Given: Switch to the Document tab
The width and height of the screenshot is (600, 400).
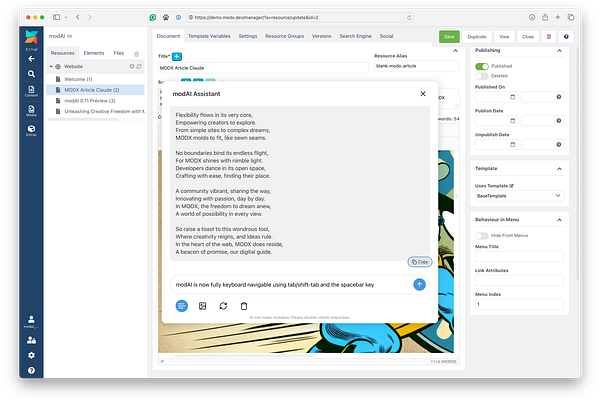Looking at the screenshot, I should coord(168,36).
